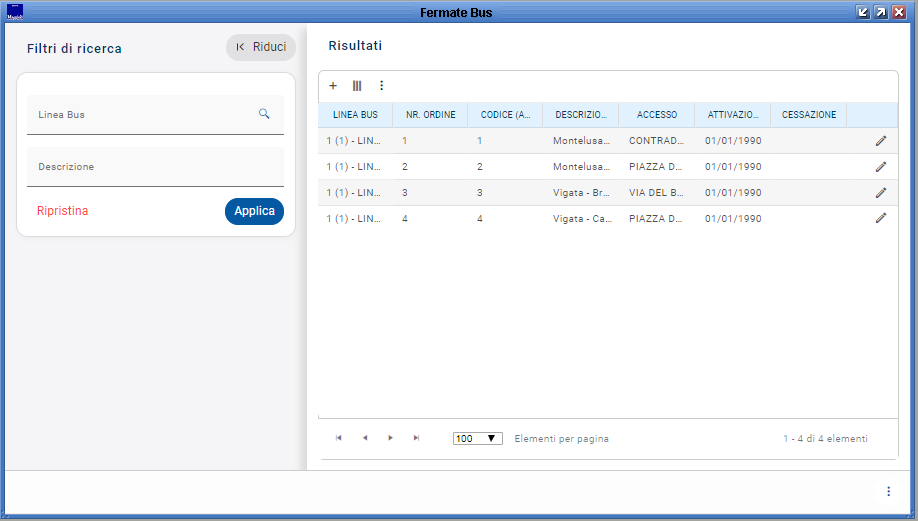Edit row with order number 2
This screenshot has height=521, width=918.
point(881,167)
